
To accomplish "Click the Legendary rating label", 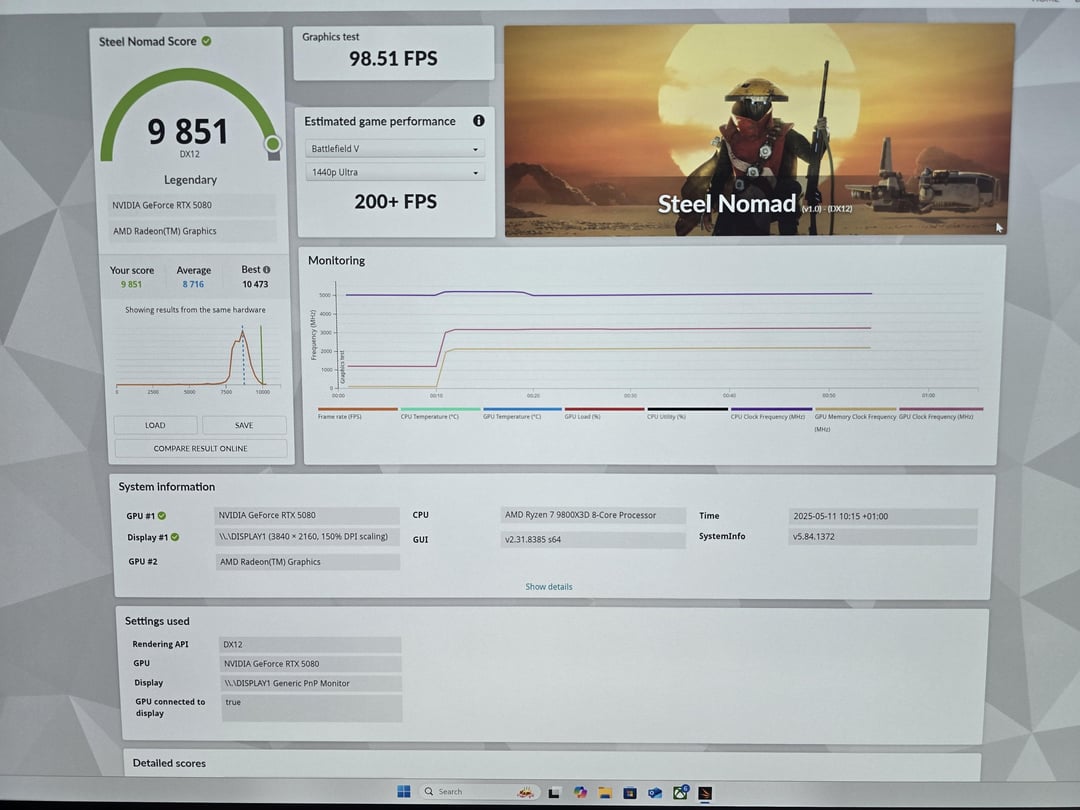I will 190,180.
